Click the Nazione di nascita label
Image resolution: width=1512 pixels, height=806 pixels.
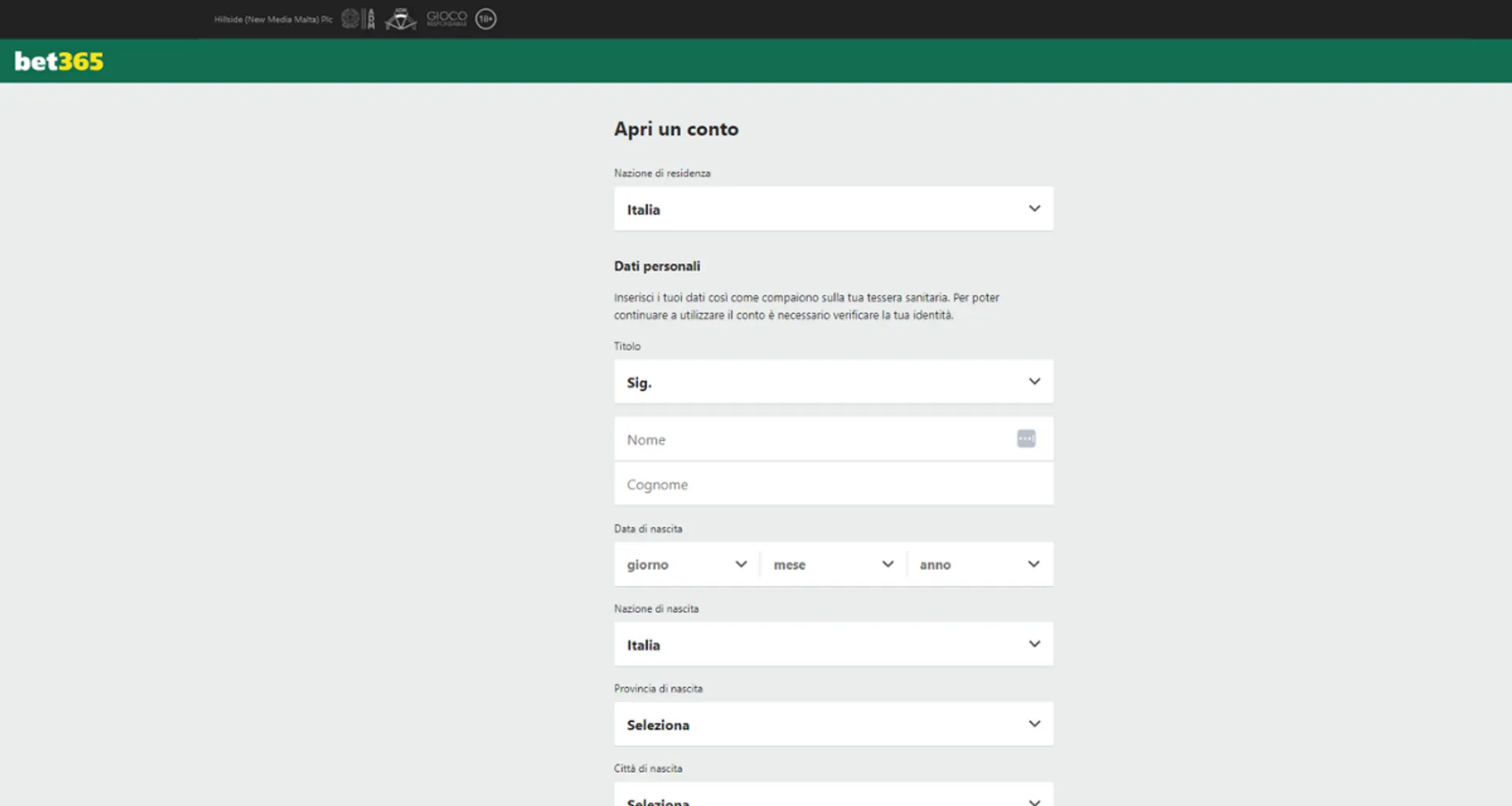pyautogui.click(x=656, y=608)
